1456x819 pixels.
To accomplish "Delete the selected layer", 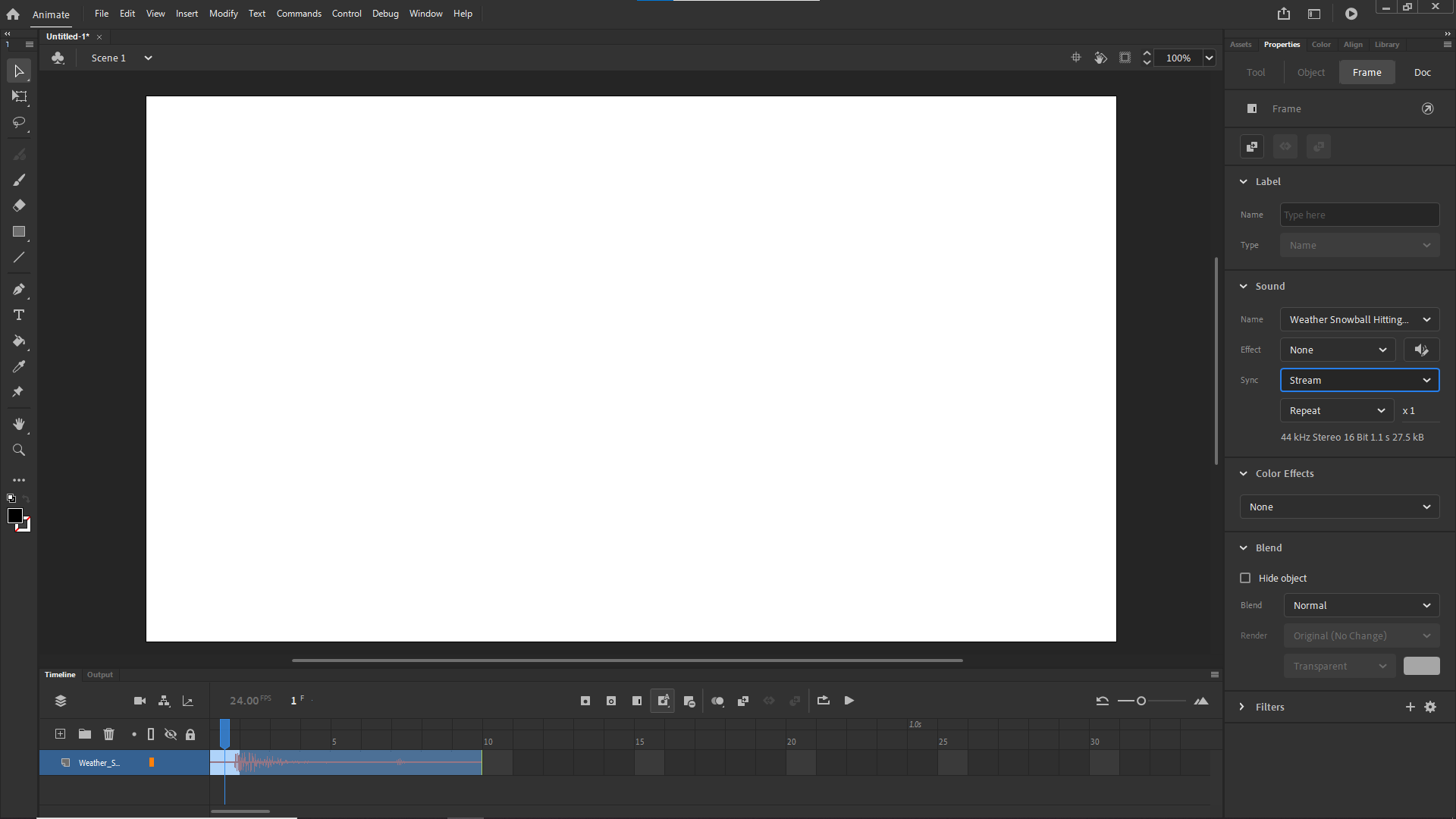I will pos(109,733).
